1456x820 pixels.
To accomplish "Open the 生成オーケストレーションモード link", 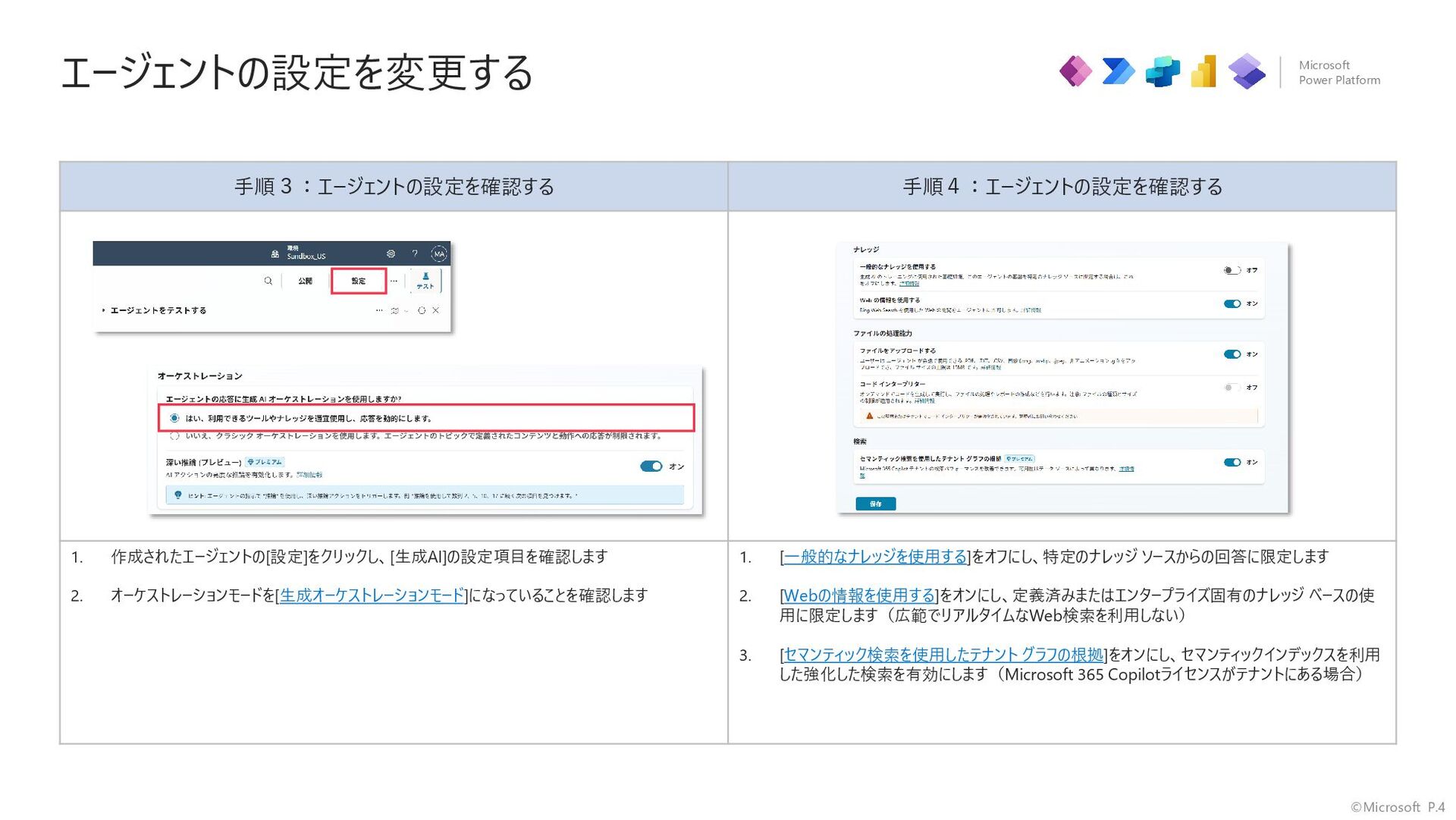I will click(x=372, y=596).
